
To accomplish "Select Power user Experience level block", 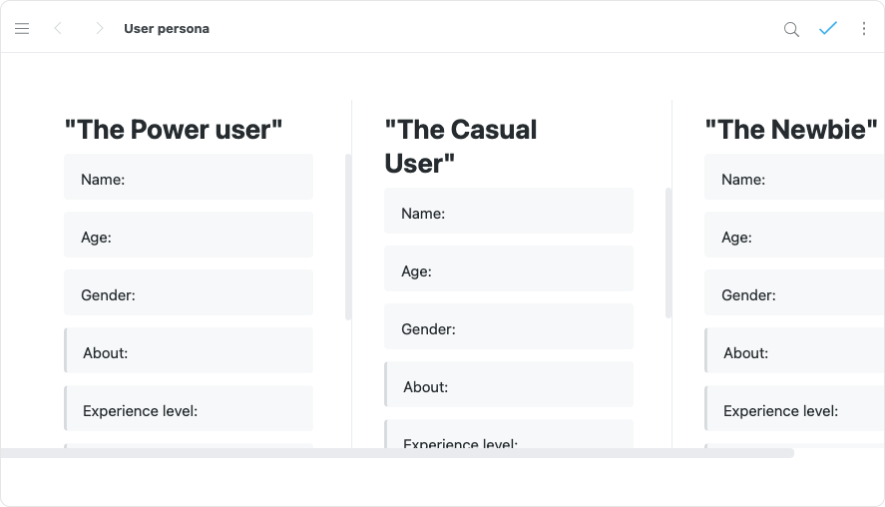I will coord(188,411).
